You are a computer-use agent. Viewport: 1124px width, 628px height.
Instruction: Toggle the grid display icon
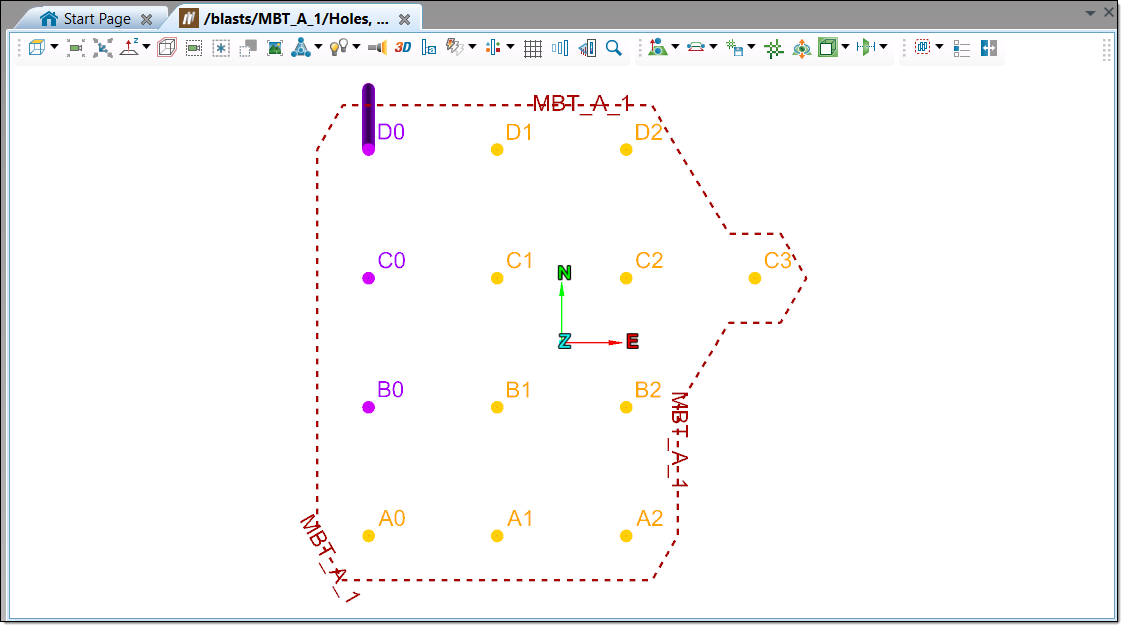point(533,48)
